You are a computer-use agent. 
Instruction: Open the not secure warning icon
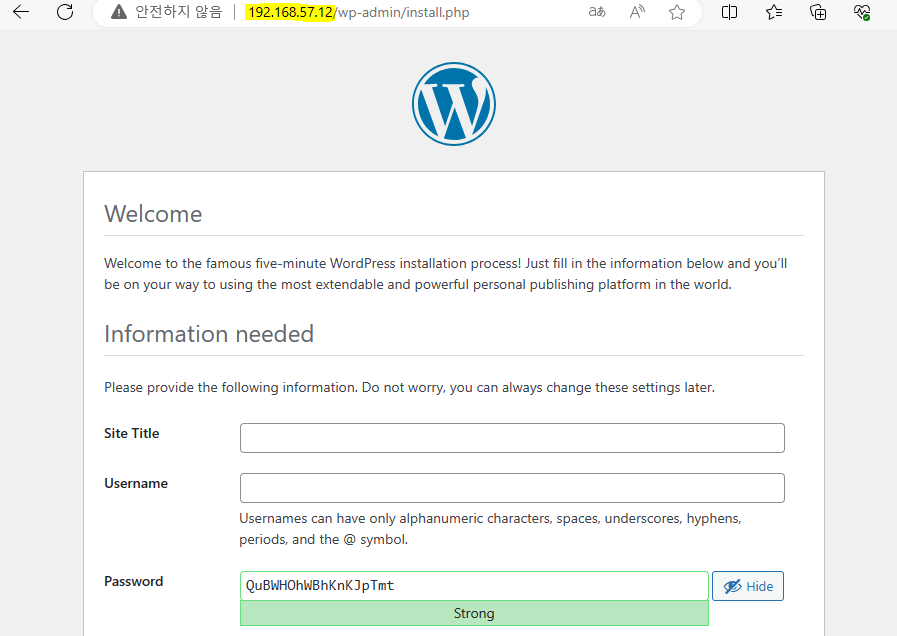click(x=118, y=12)
